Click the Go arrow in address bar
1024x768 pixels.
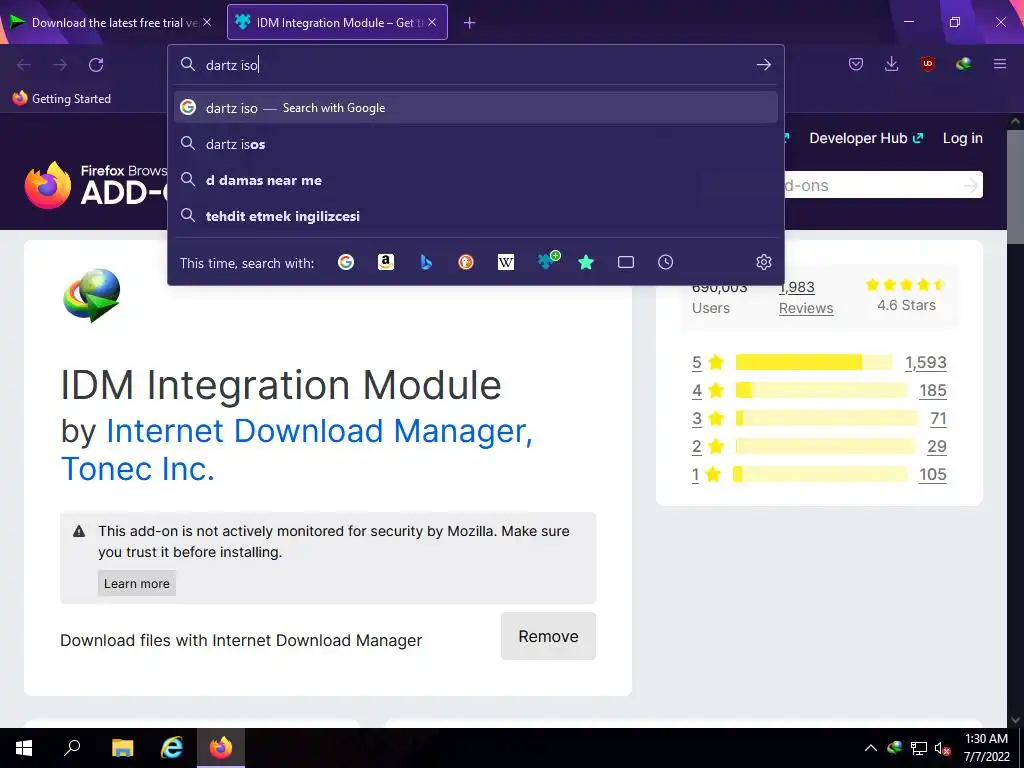coord(763,65)
